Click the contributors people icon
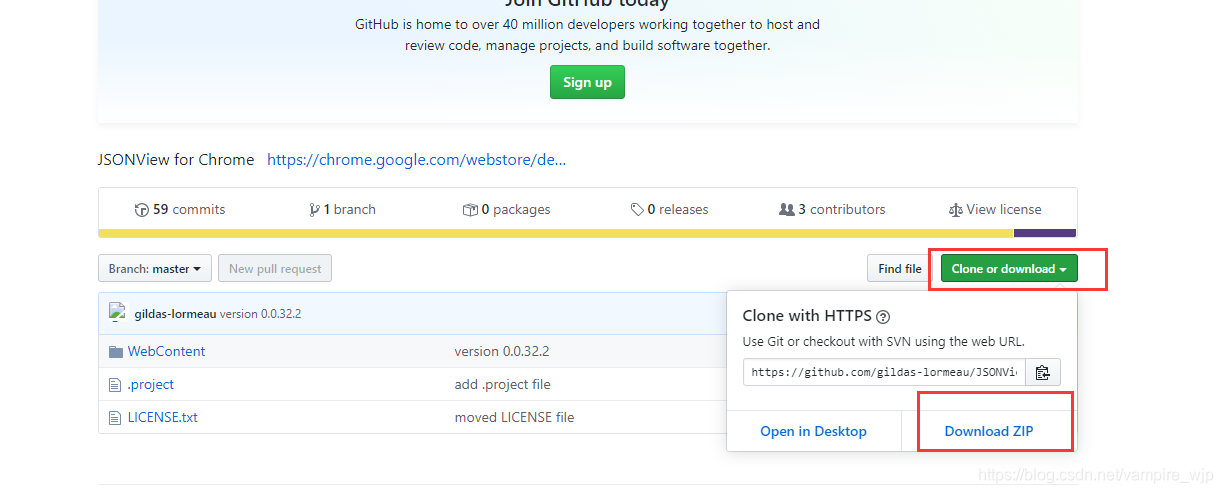This screenshot has width=1223, height=493. (x=786, y=210)
